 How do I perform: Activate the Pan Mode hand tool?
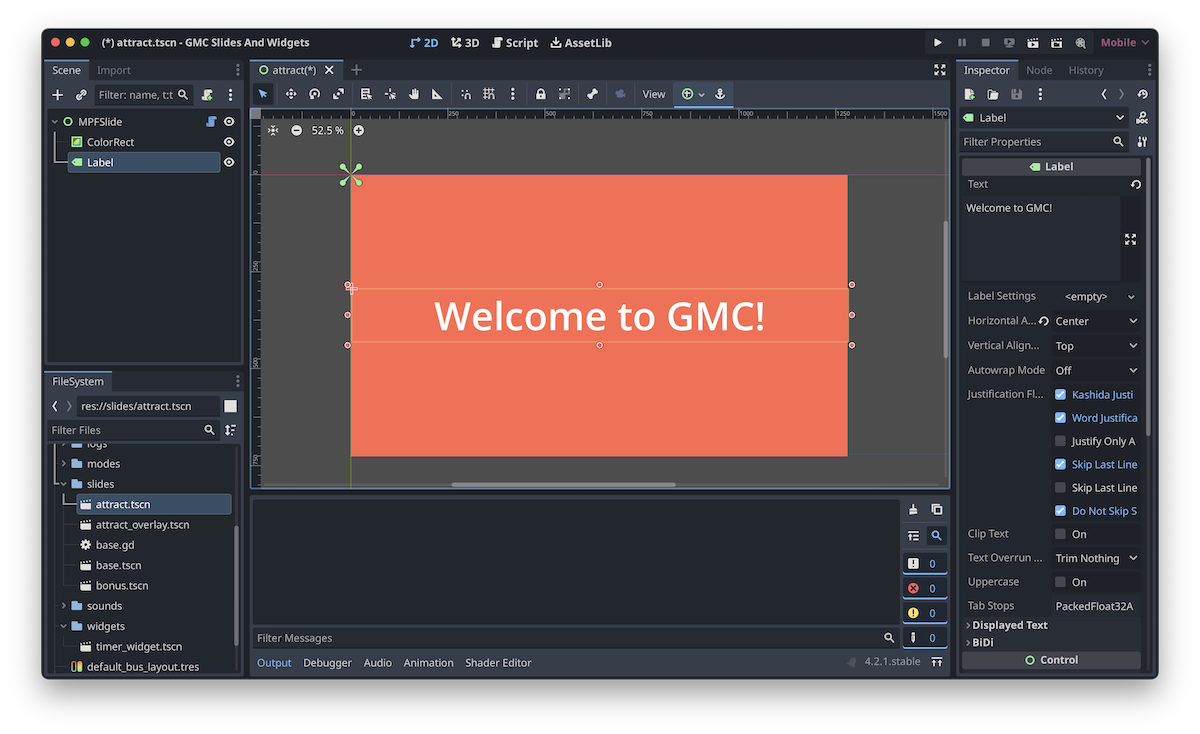pyautogui.click(x=413, y=94)
